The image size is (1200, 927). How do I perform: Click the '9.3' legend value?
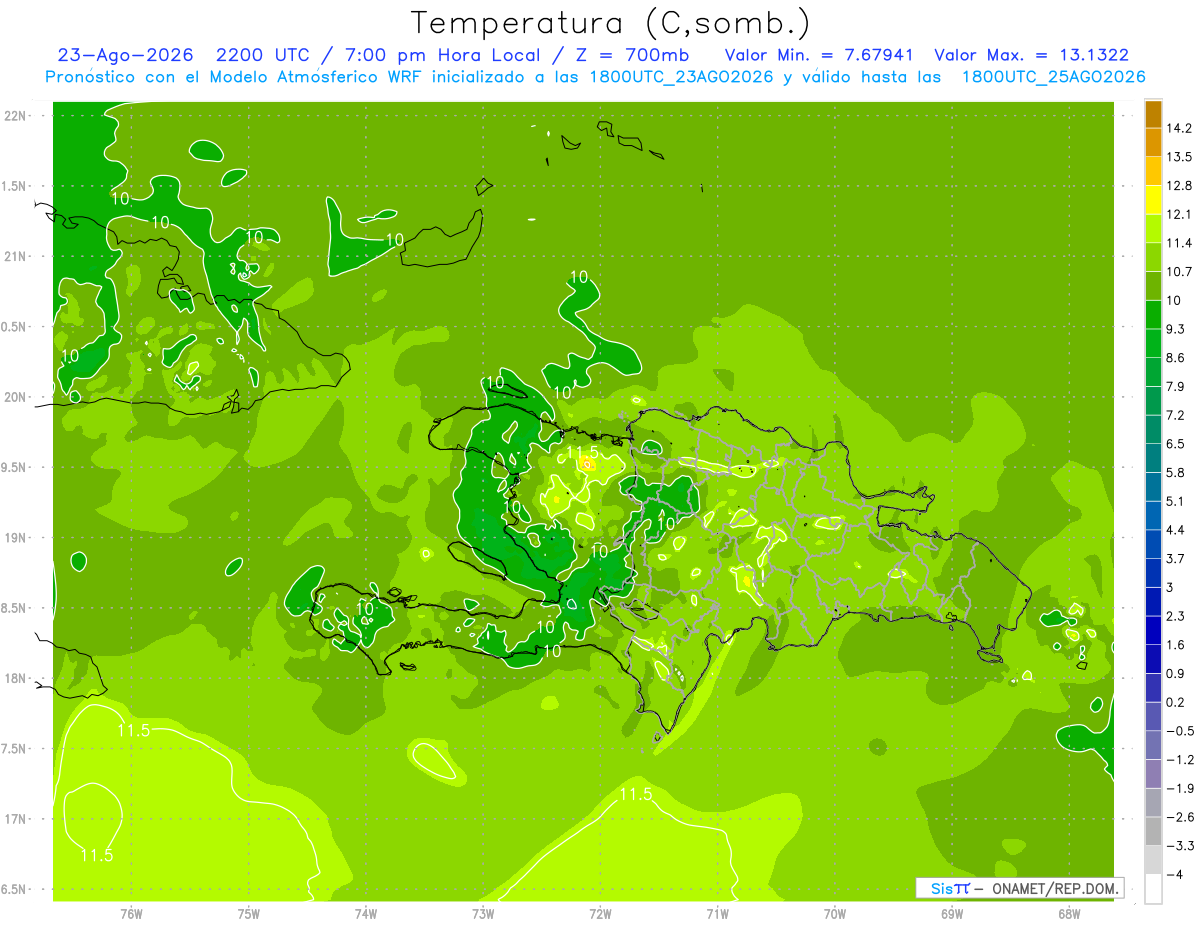click(x=1177, y=329)
